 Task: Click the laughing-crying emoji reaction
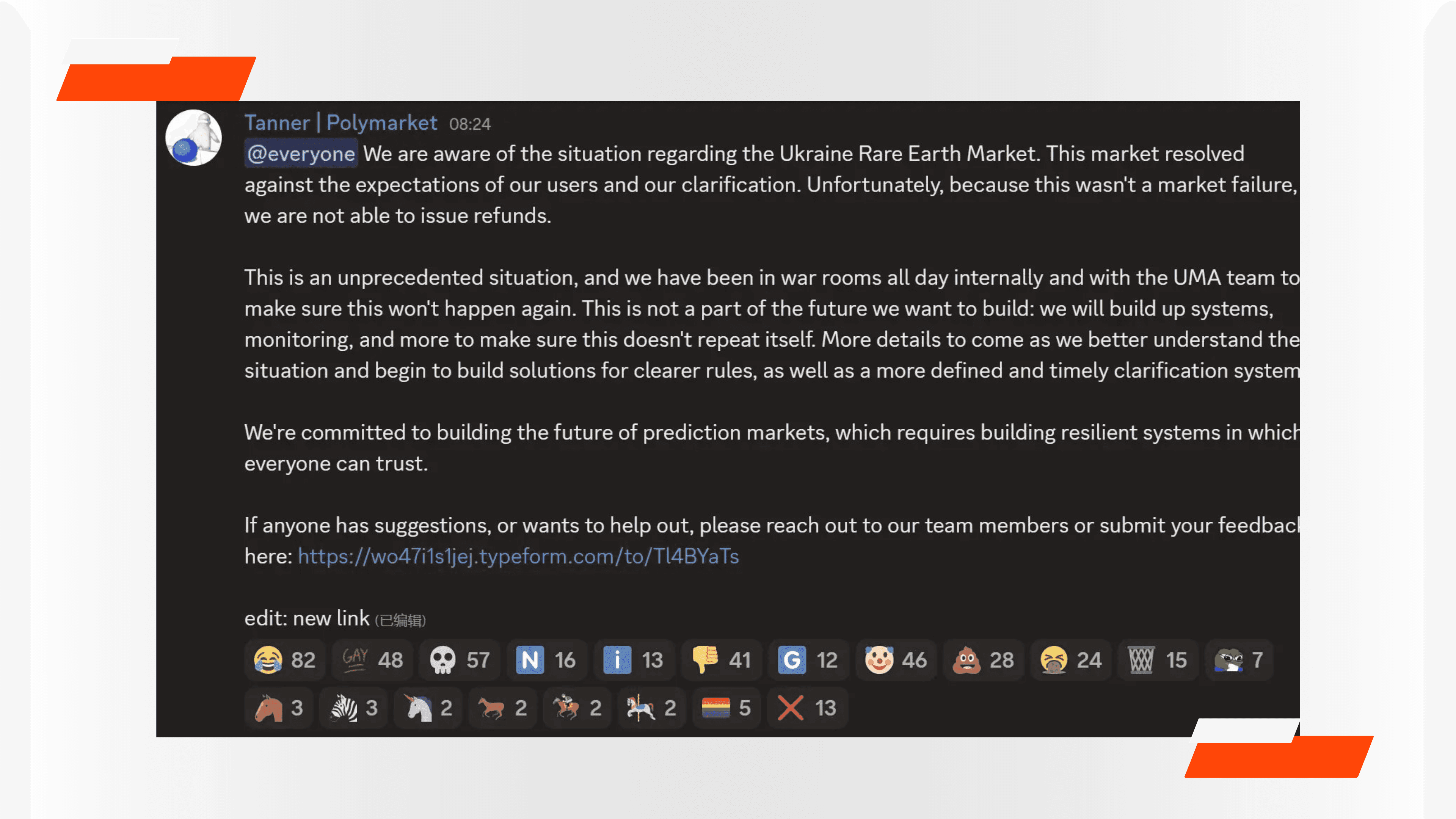click(x=284, y=660)
